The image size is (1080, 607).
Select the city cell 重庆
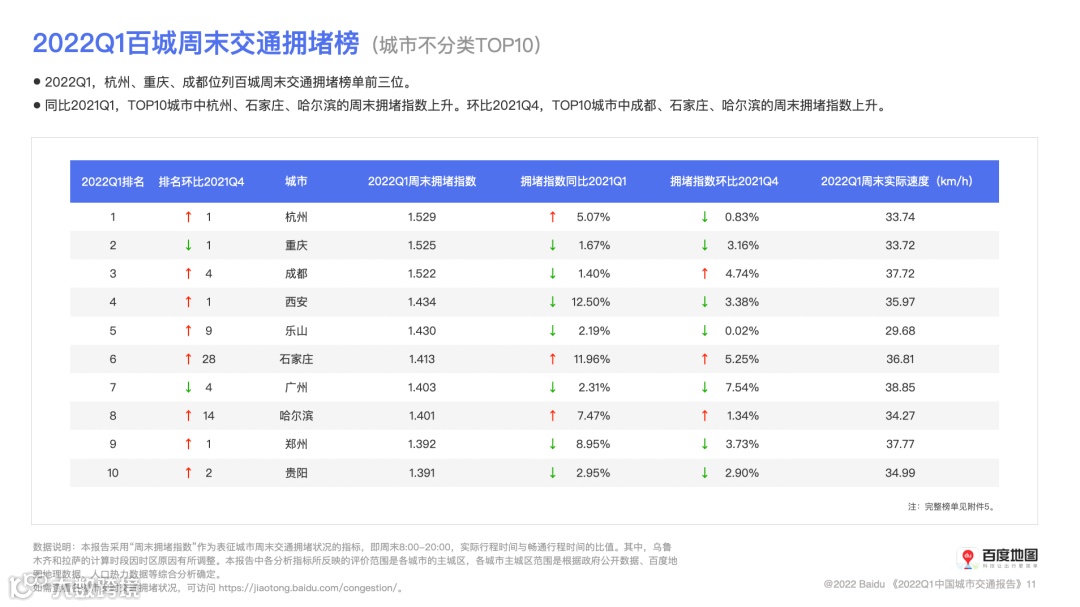pyautogui.click(x=296, y=245)
